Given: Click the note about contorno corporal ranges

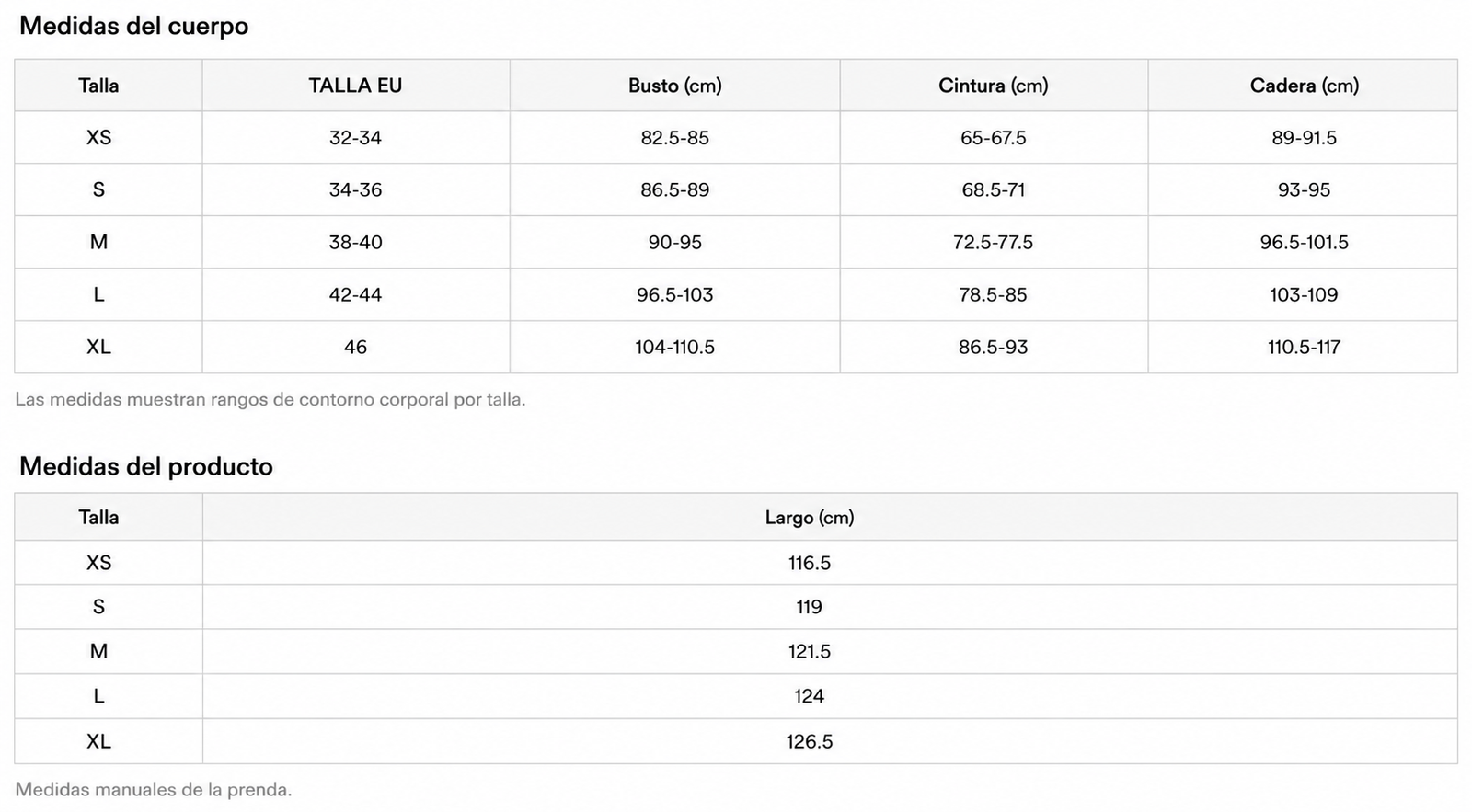Looking at the screenshot, I should coord(270,400).
